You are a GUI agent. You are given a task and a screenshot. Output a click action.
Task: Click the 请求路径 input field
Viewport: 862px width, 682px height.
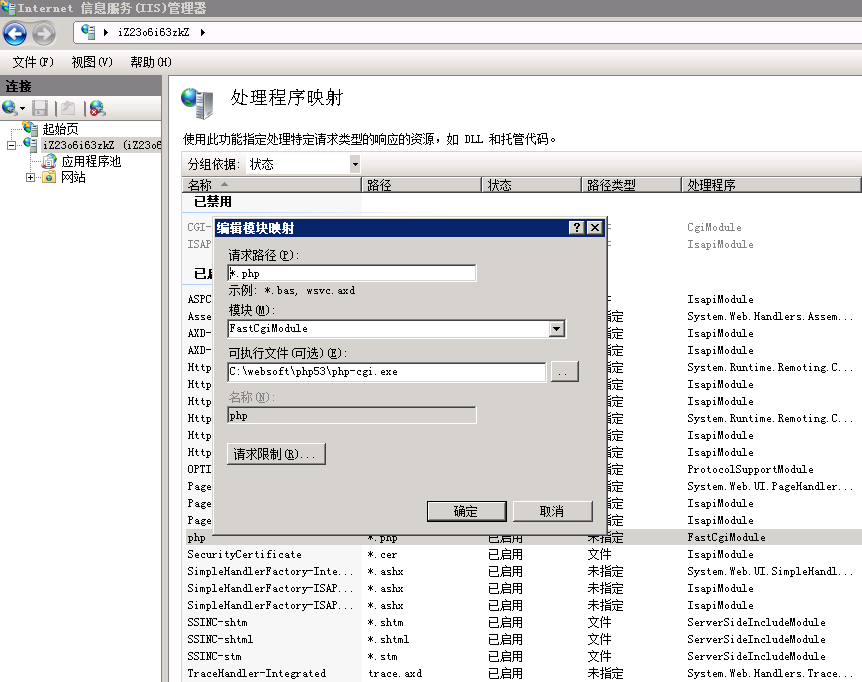pos(351,273)
